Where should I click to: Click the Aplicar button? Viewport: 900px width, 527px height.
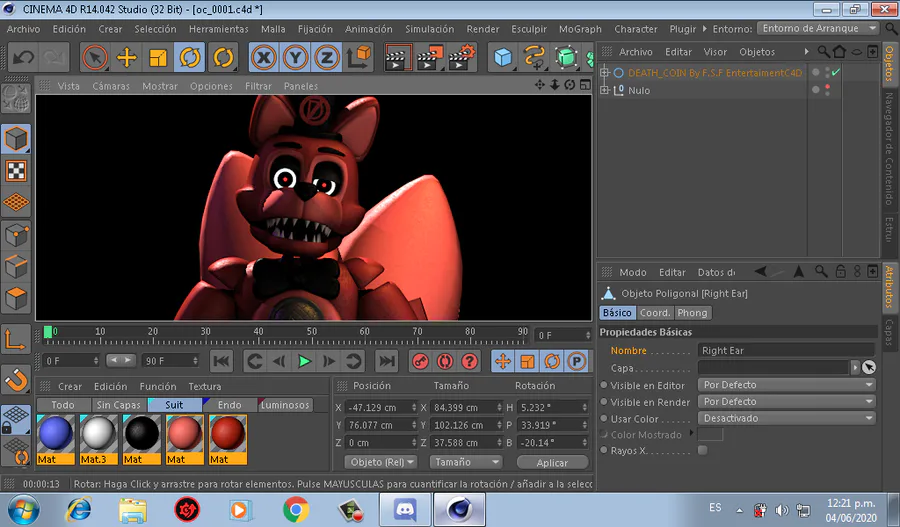[552, 463]
